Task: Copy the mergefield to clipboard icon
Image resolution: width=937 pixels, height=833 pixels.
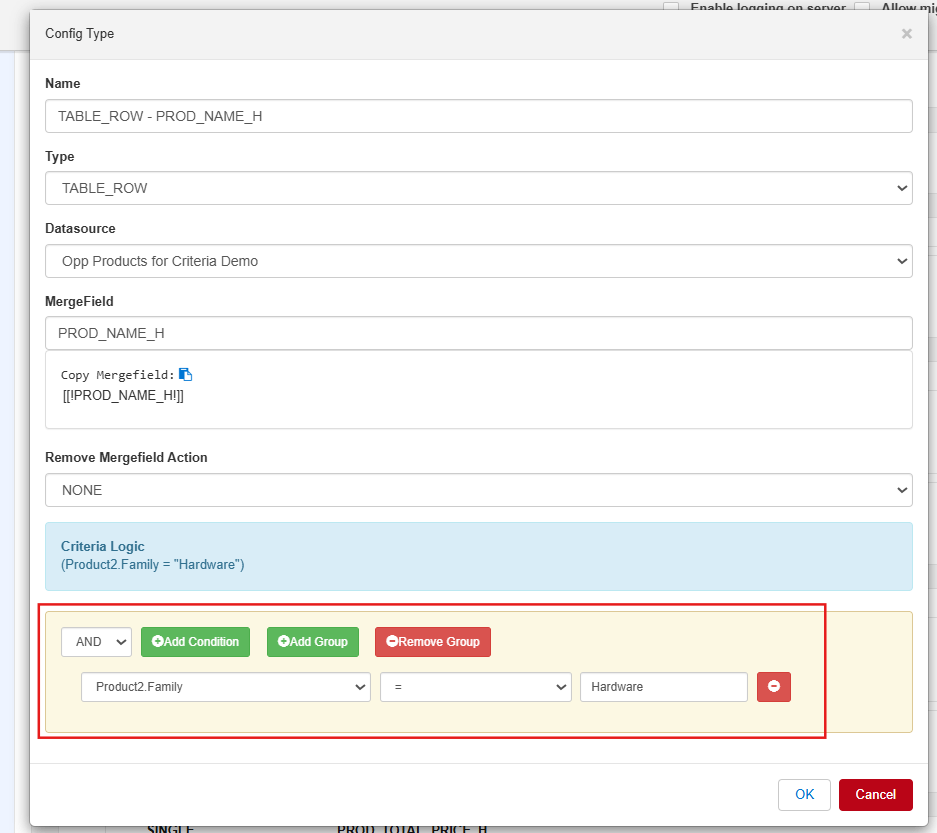Action: [185, 375]
